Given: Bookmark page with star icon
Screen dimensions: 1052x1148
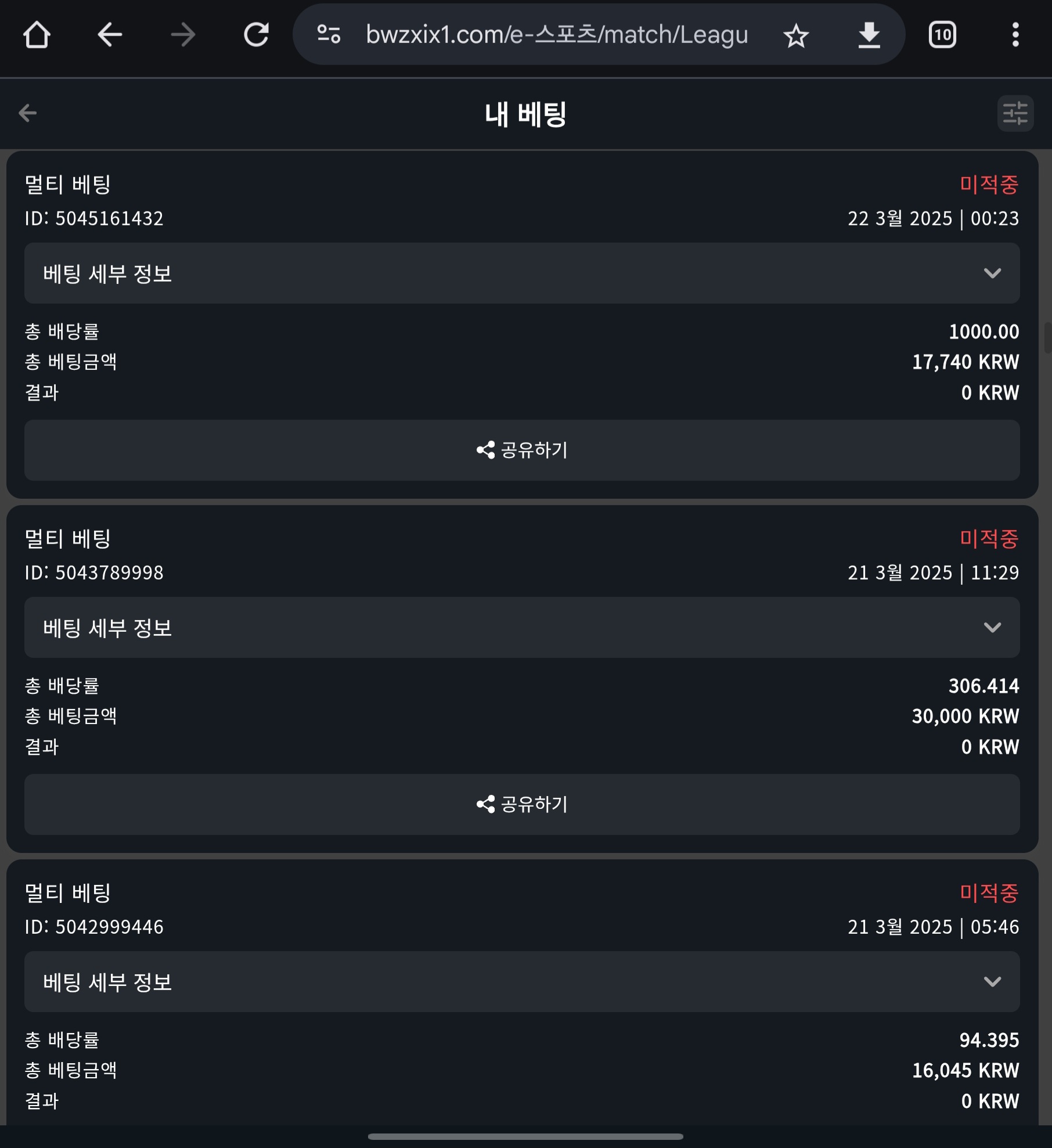Looking at the screenshot, I should (x=796, y=36).
